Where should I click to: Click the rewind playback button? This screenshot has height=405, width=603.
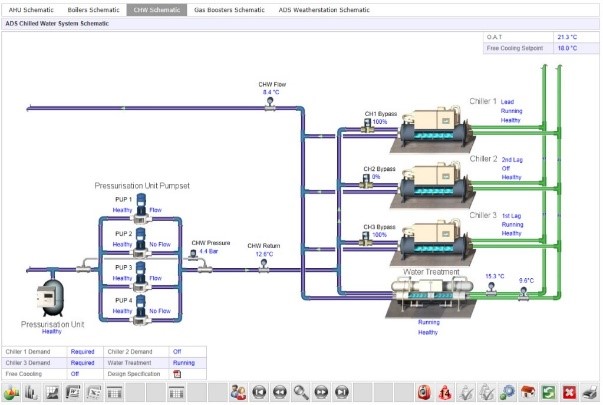click(280, 392)
